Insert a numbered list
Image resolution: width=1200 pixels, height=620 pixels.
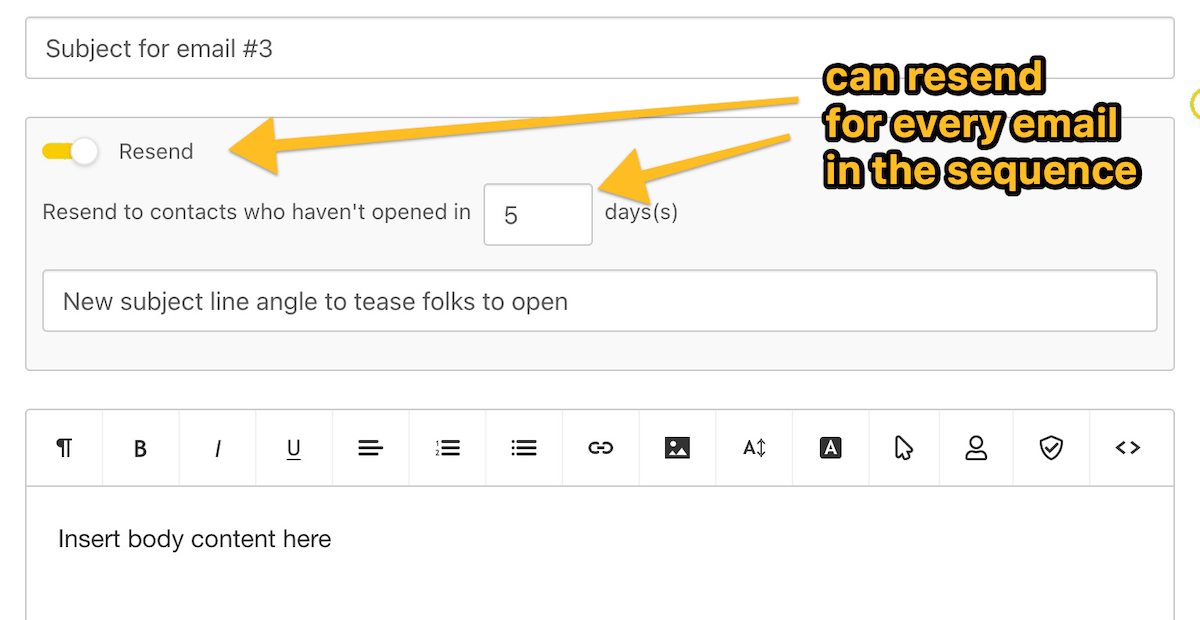click(x=447, y=448)
